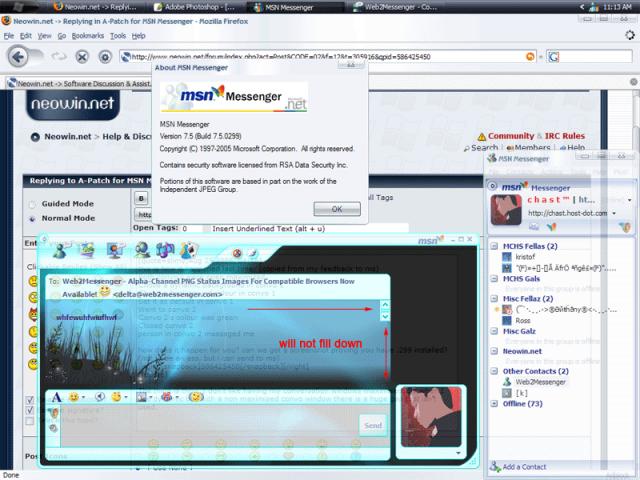Click mail inbox icon in MSN Messenger

coord(534,227)
